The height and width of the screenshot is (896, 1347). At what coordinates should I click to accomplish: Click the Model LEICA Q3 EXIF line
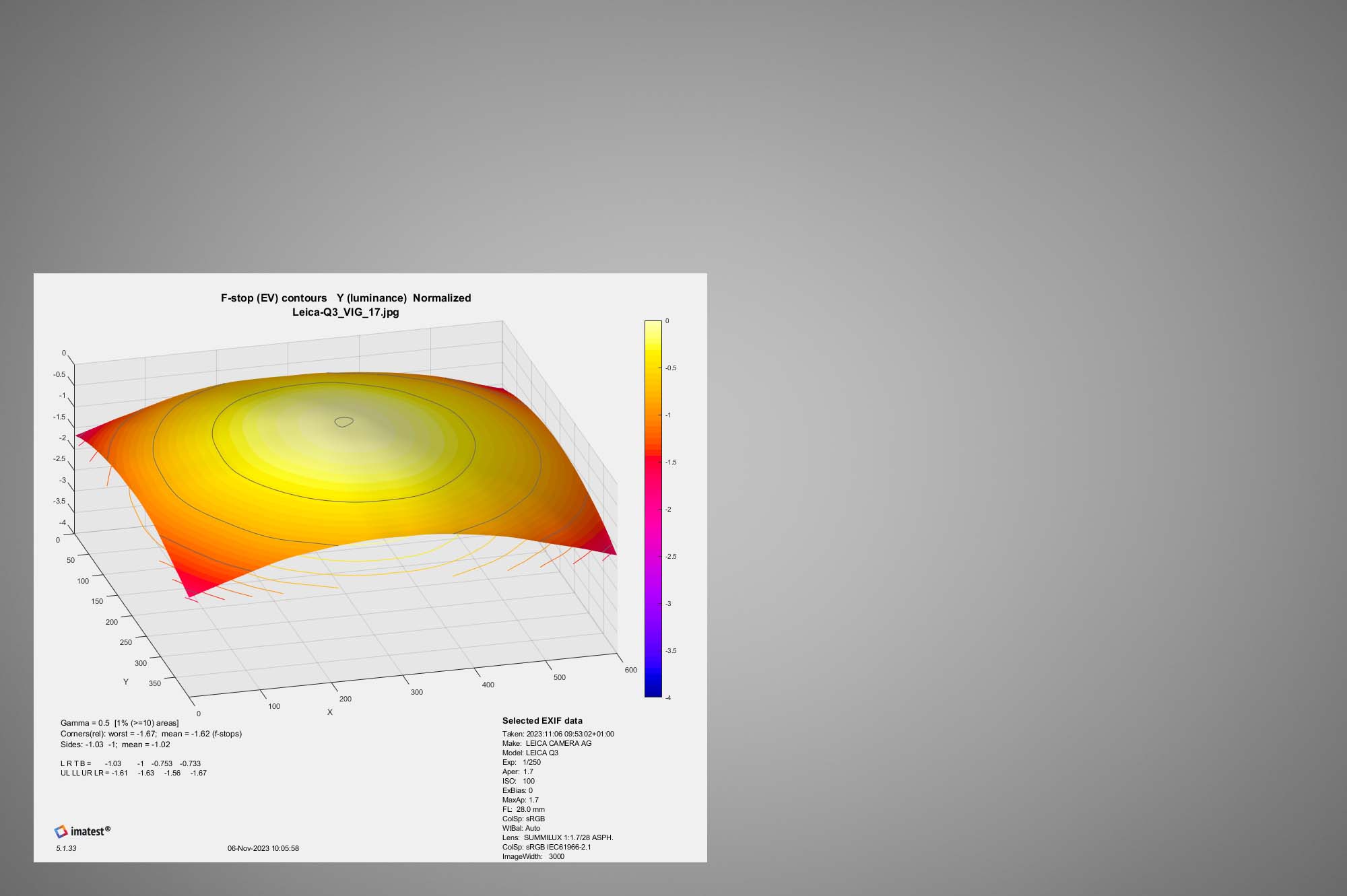pos(530,753)
